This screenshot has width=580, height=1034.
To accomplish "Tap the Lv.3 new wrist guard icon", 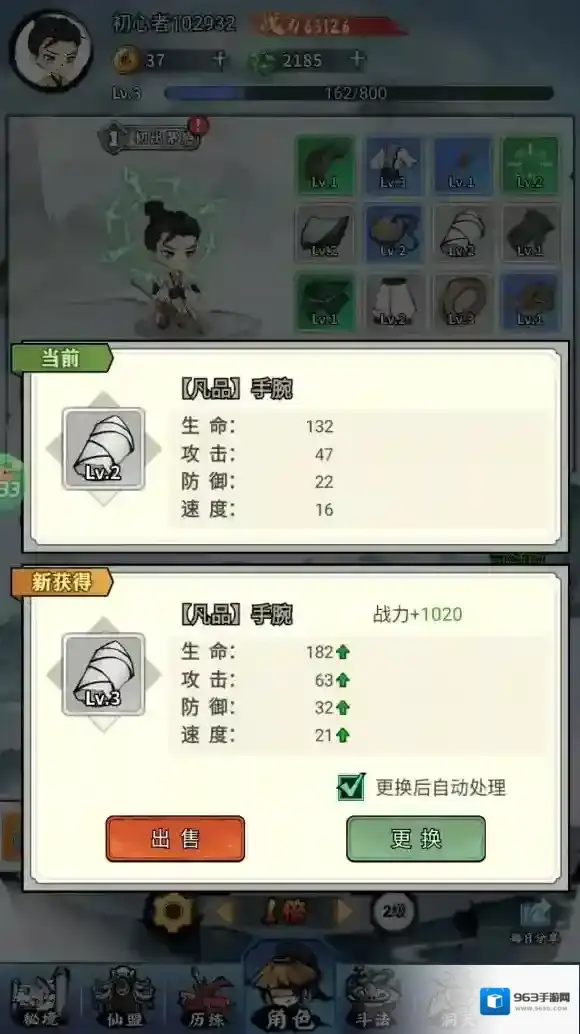I will pyautogui.click(x=103, y=674).
